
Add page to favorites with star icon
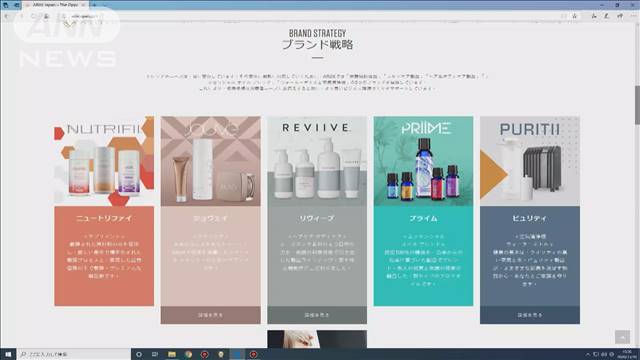tap(574, 16)
